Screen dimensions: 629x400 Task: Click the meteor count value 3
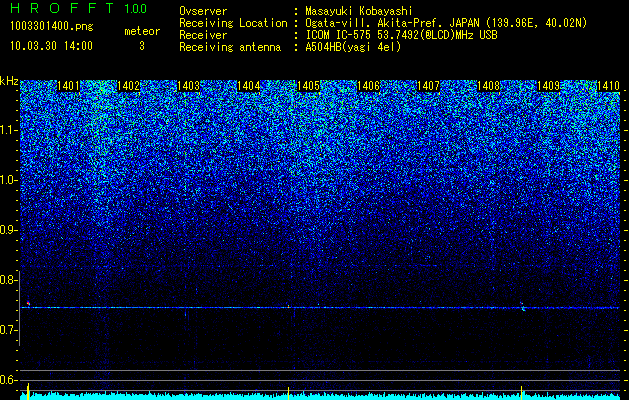pyautogui.click(x=142, y=46)
